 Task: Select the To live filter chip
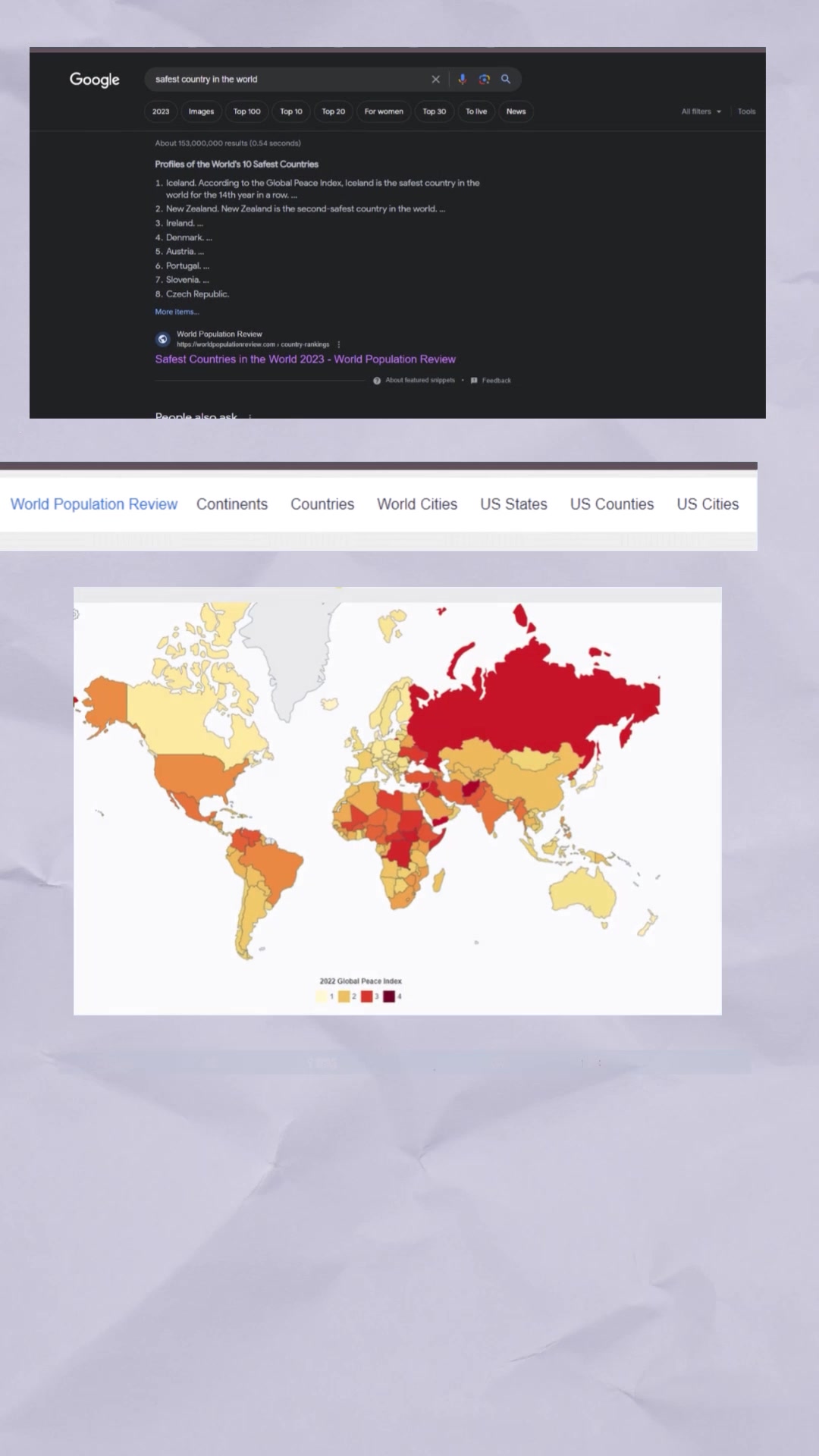click(x=476, y=111)
